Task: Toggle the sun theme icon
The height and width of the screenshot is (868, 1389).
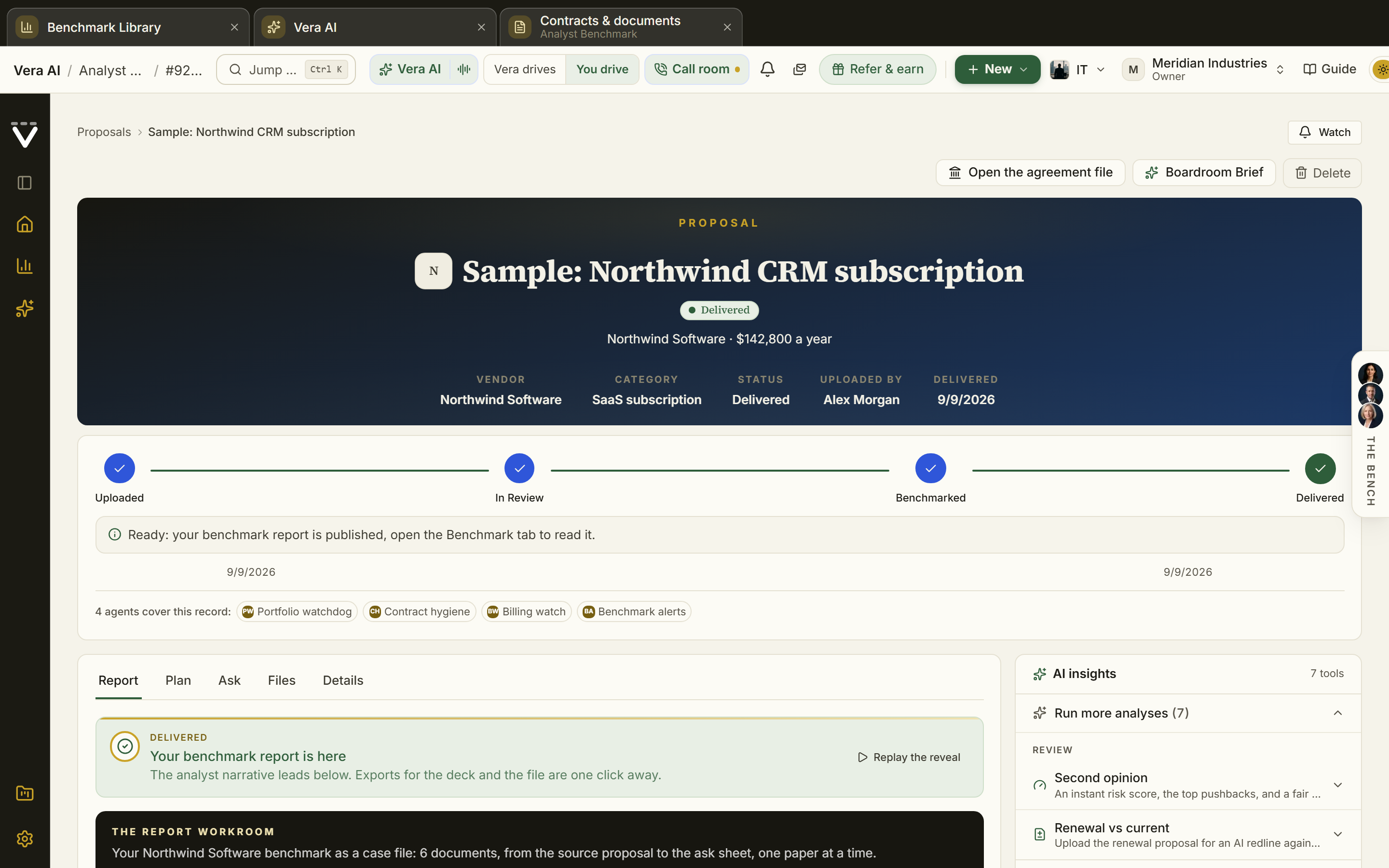Action: point(1382,69)
